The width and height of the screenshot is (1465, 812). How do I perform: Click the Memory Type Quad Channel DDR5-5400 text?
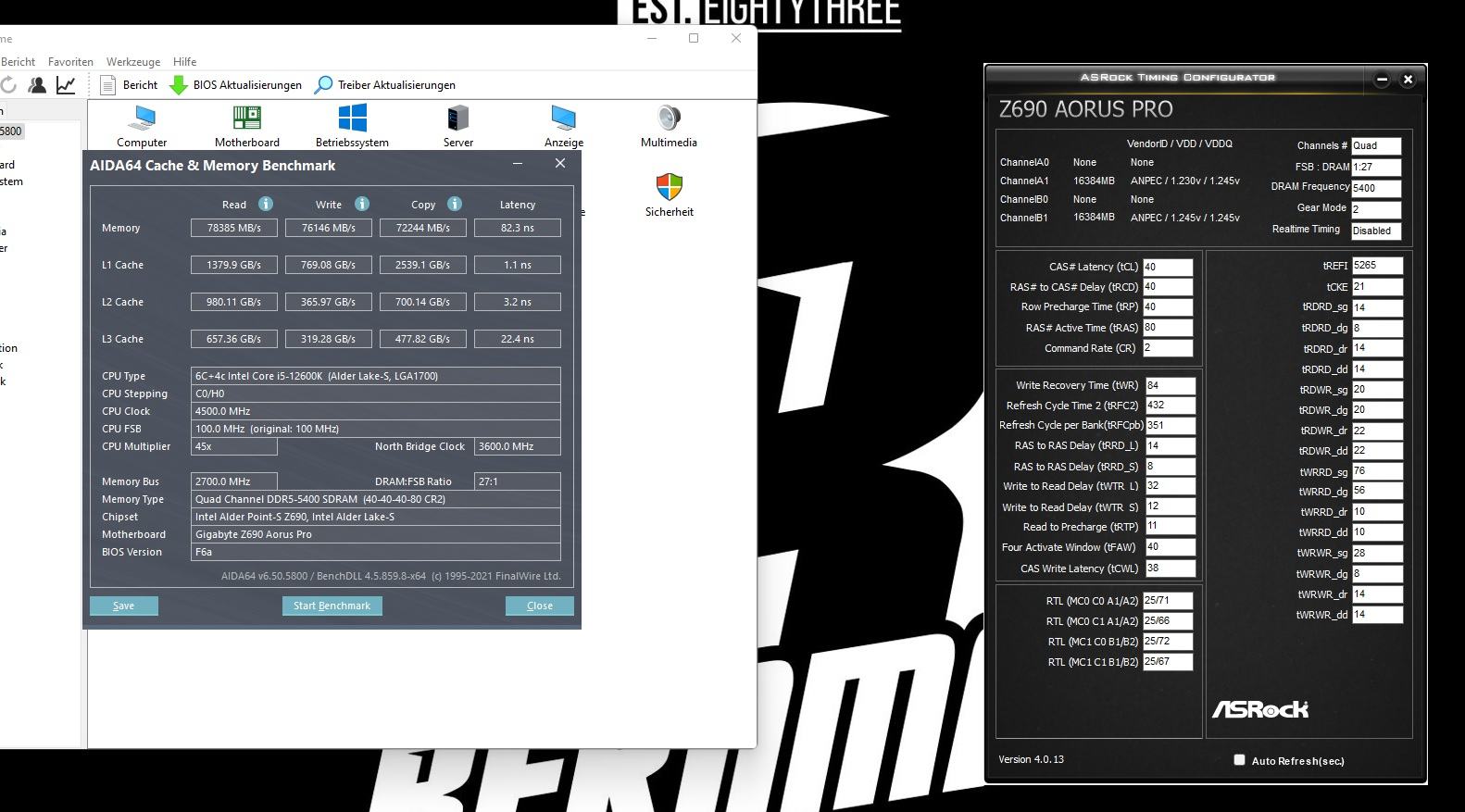coord(375,499)
